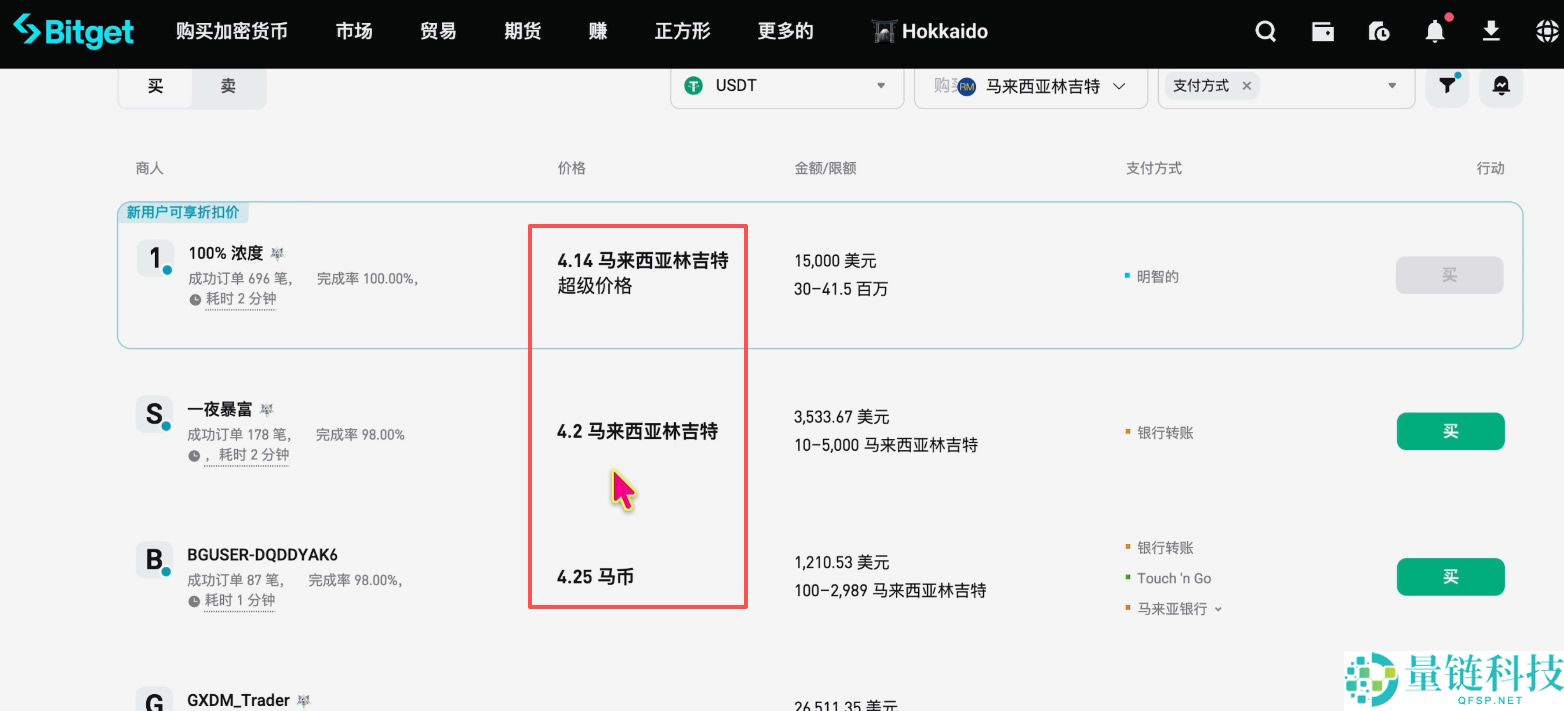The image size is (1564, 711).
Task: Select the 买 (buy) tab
Action: 155,87
